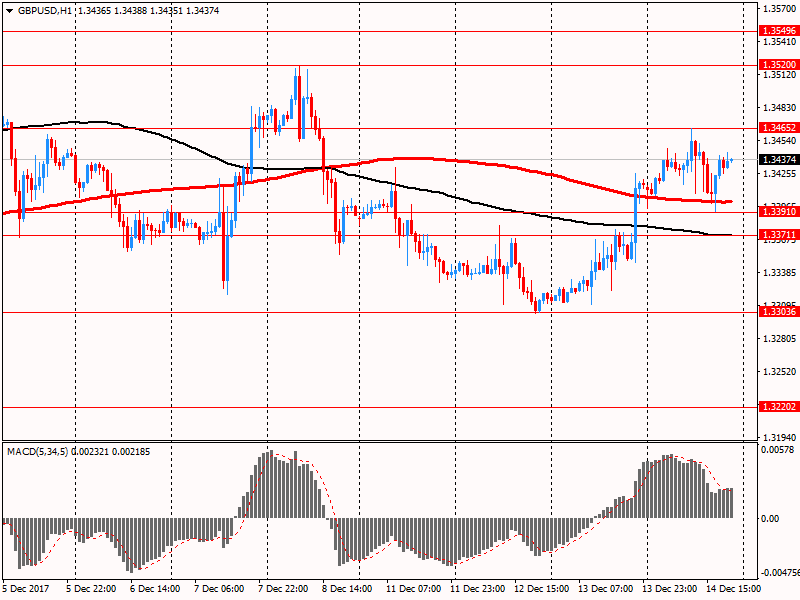This screenshot has width=800, height=600.
Task: Select the 1.35200 price level label
Action: click(779, 64)
